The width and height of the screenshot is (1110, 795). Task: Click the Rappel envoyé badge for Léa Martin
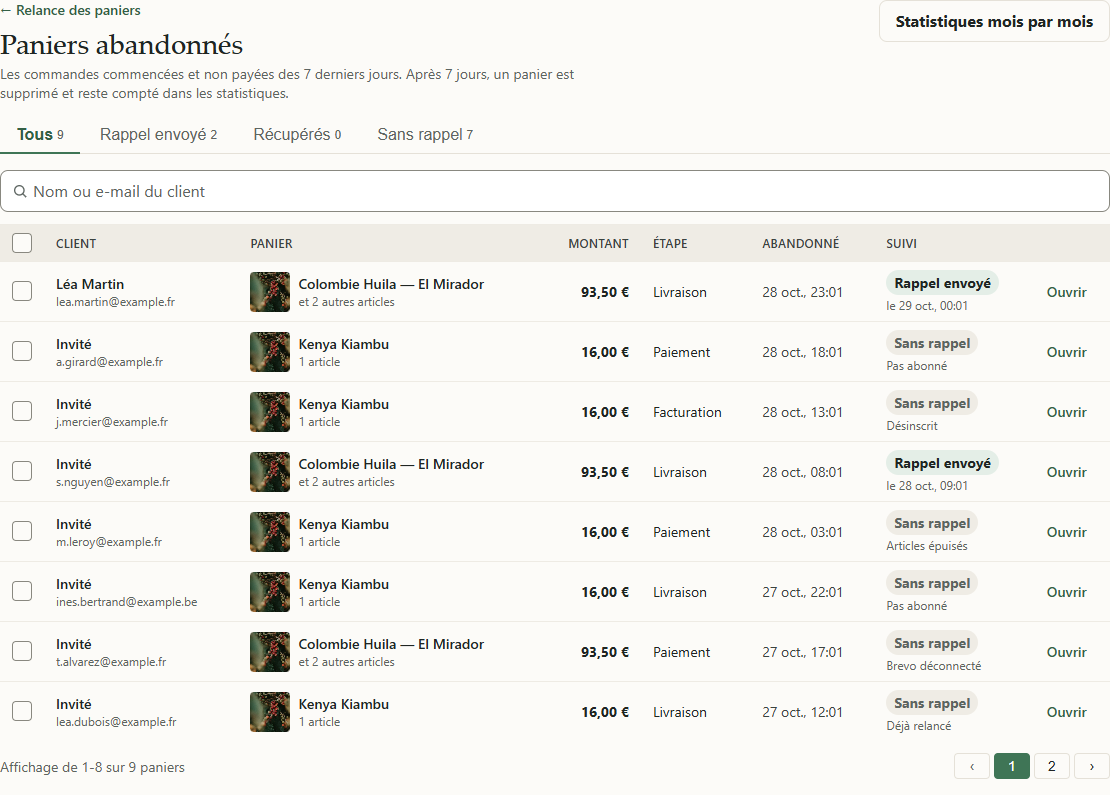tap(942, 283)
